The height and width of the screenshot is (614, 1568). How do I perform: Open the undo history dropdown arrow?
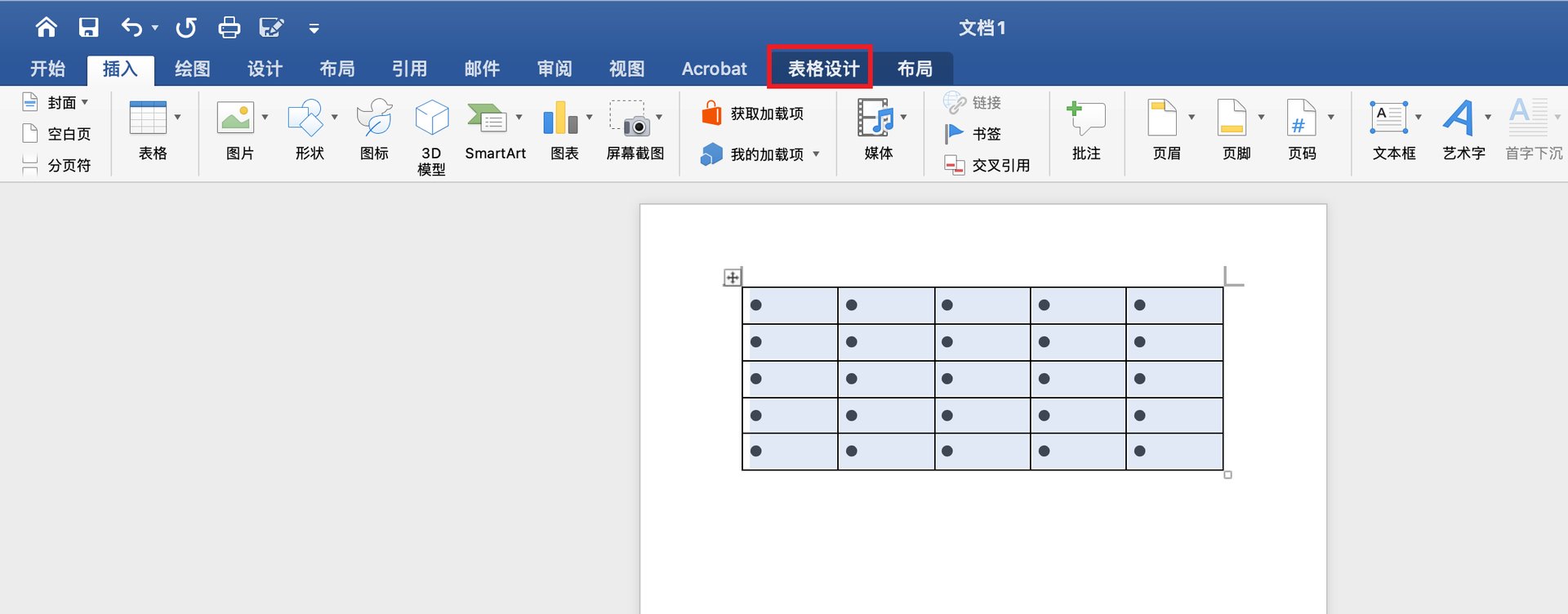155,29
